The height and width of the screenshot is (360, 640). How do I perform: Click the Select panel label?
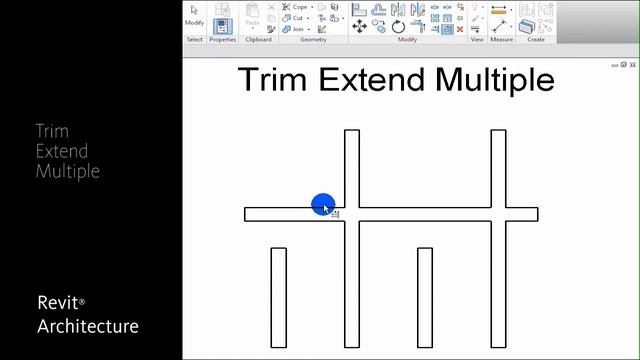click(194, 40)
